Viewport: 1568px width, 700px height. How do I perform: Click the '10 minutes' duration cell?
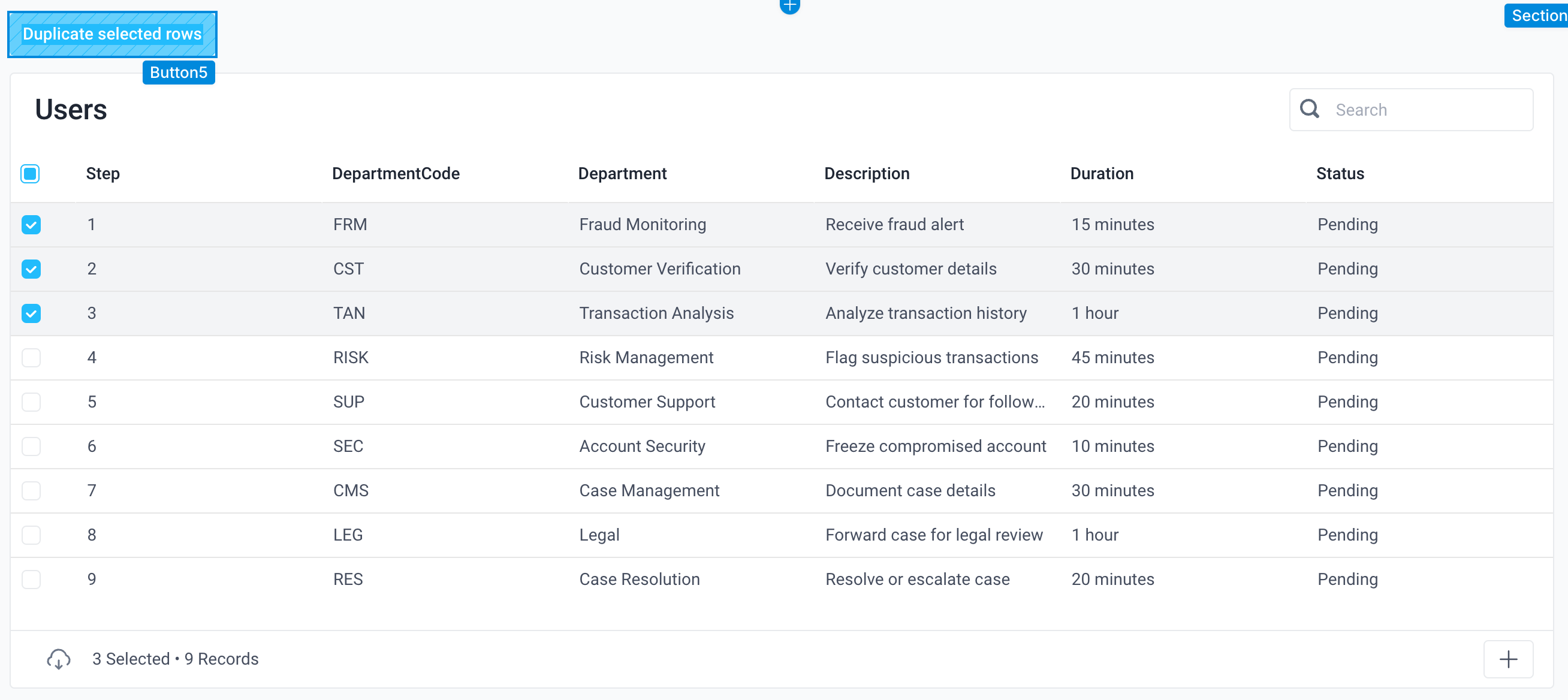click(1112, 446)
